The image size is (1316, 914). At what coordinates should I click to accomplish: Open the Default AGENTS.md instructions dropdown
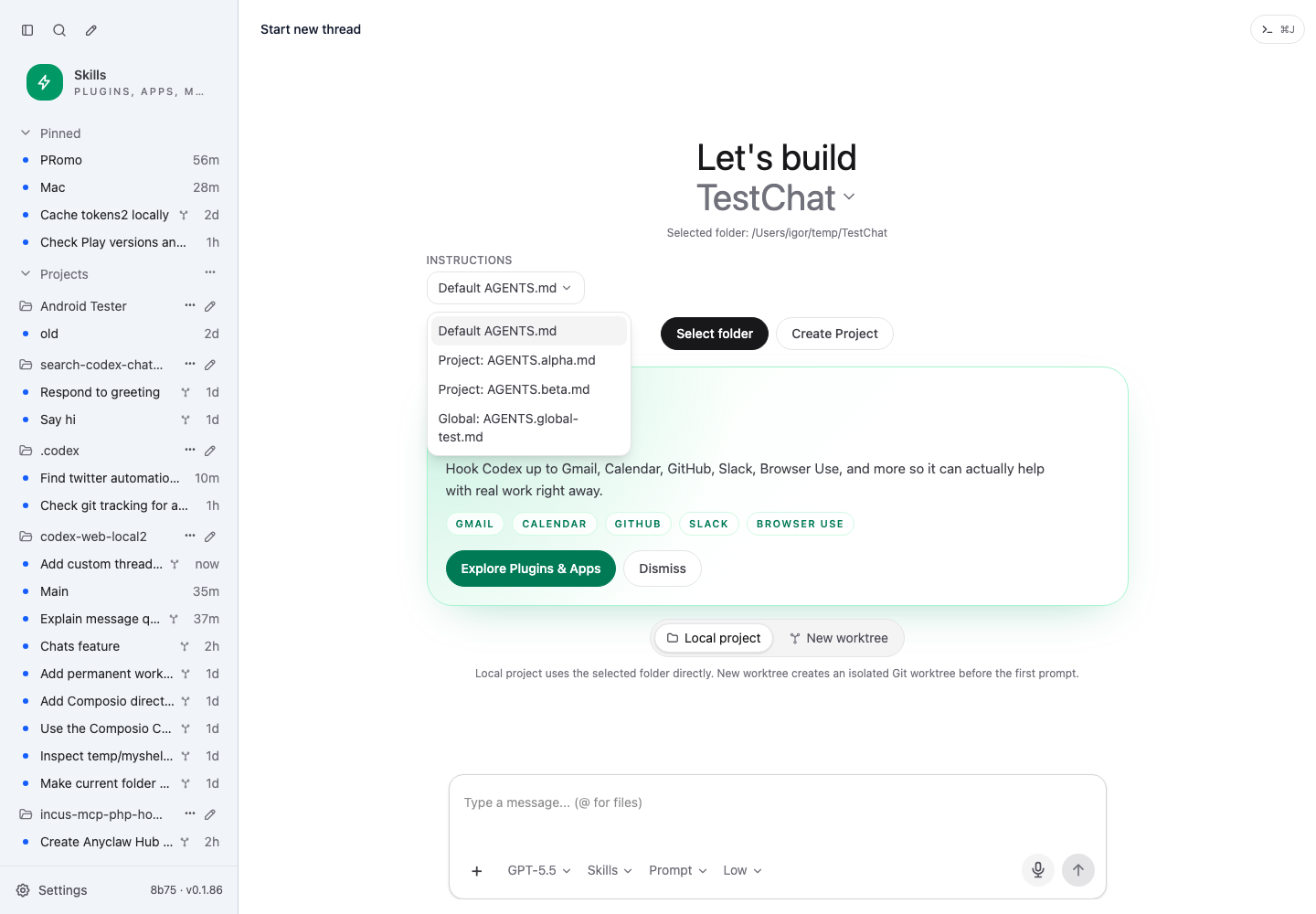(505, 288)
